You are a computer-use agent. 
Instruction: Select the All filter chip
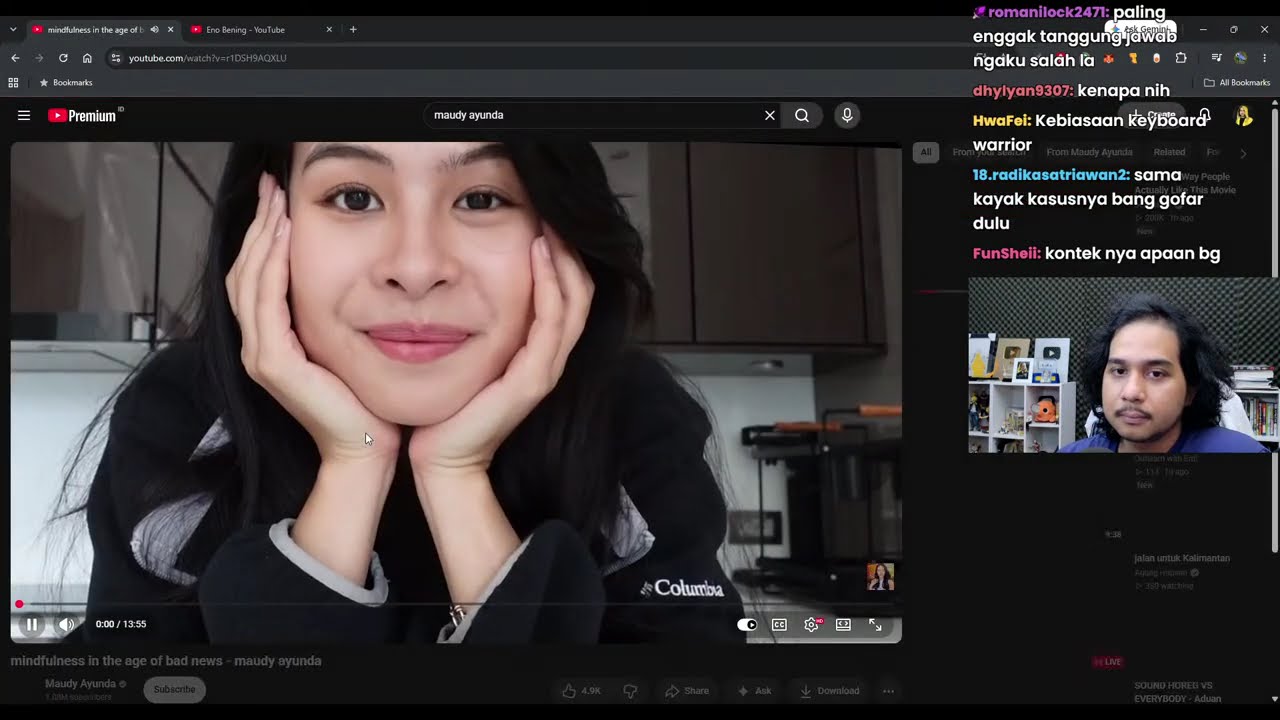(926, 152)
